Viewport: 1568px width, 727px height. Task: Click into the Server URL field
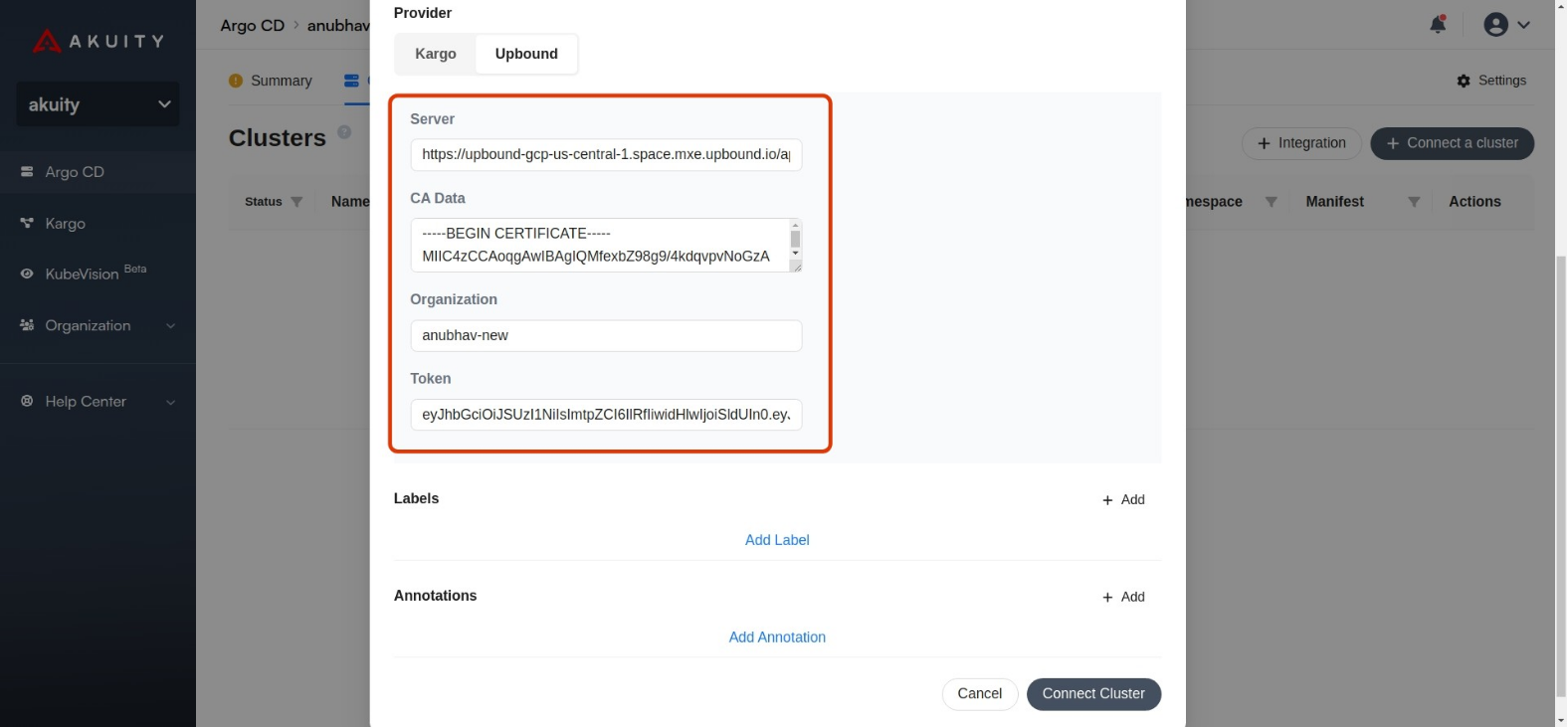(606, 154)
